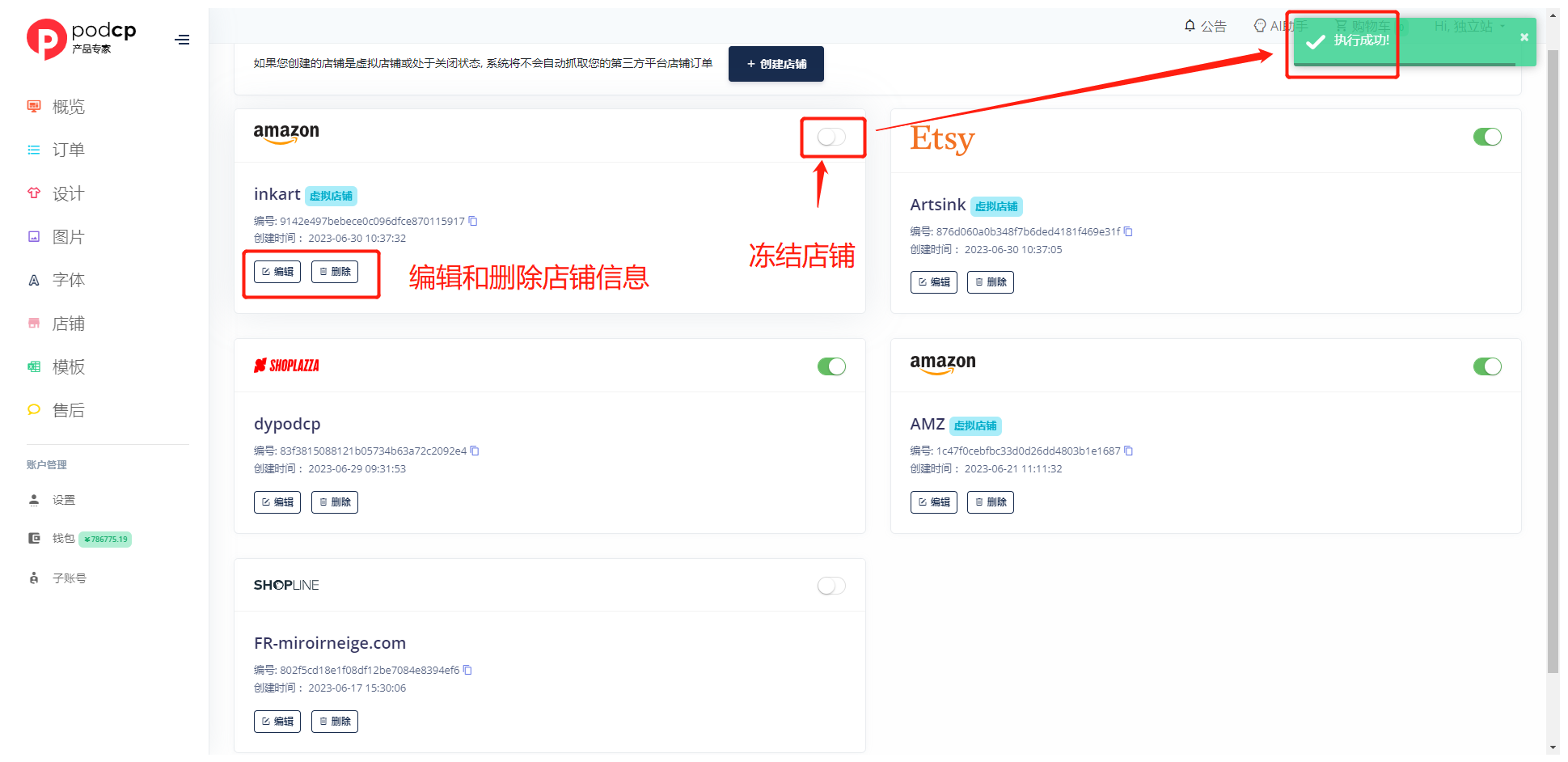Enable the FR-miroirneige.com Shopline store toggle
The height and width of the screenshot is (762, 1568).
[831, 586]
